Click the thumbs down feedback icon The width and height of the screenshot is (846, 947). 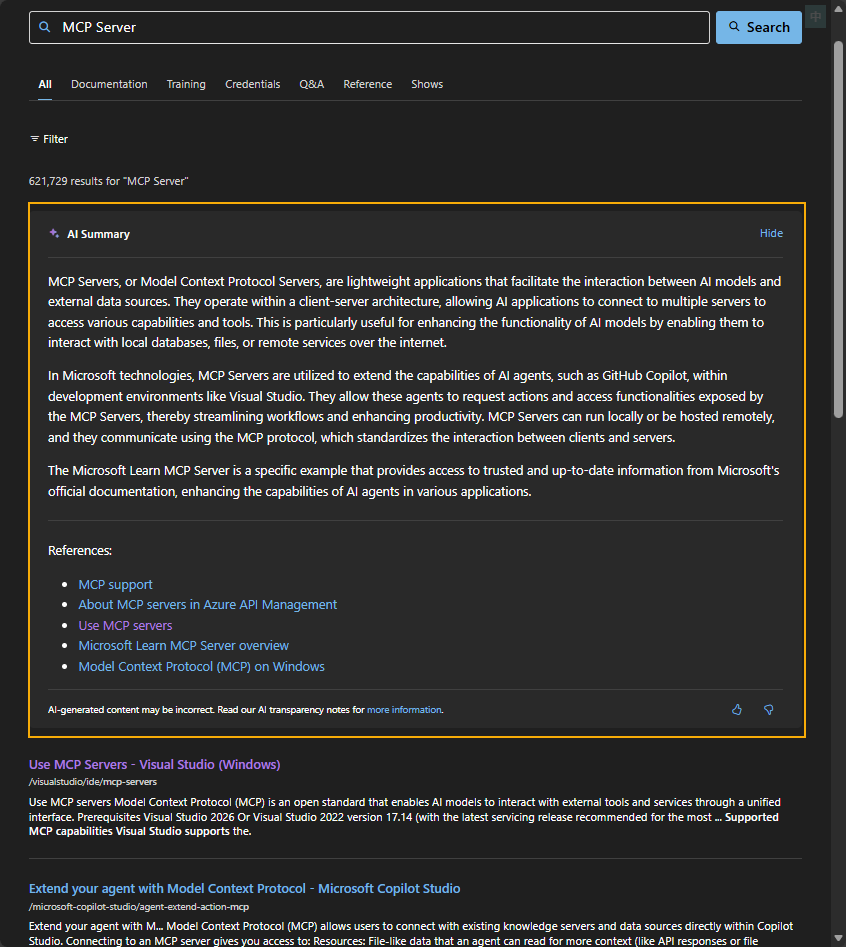click(768, 710)
